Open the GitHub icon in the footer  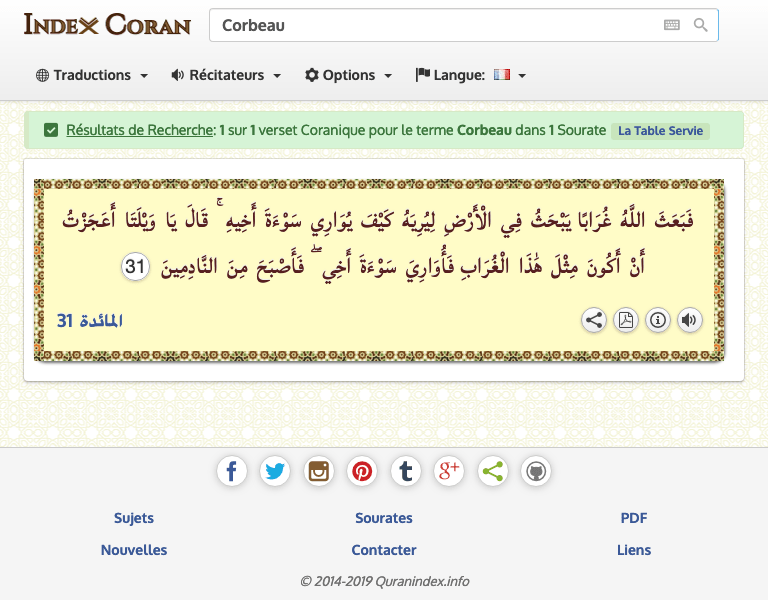(x=536, y=471)
